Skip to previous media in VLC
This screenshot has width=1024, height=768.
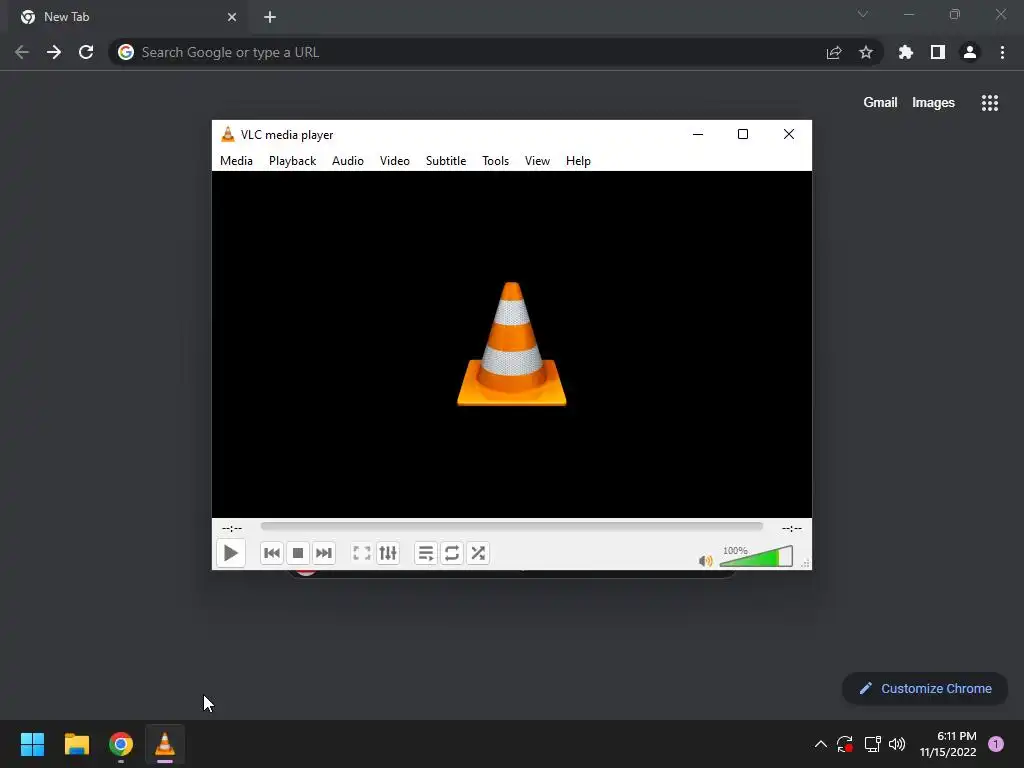pos(272,553)
